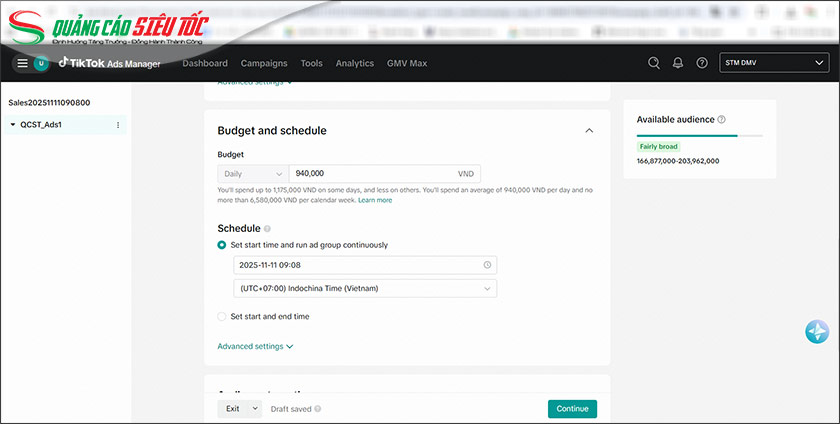Open the hamburger navigation menu

(x=22, y=63)
